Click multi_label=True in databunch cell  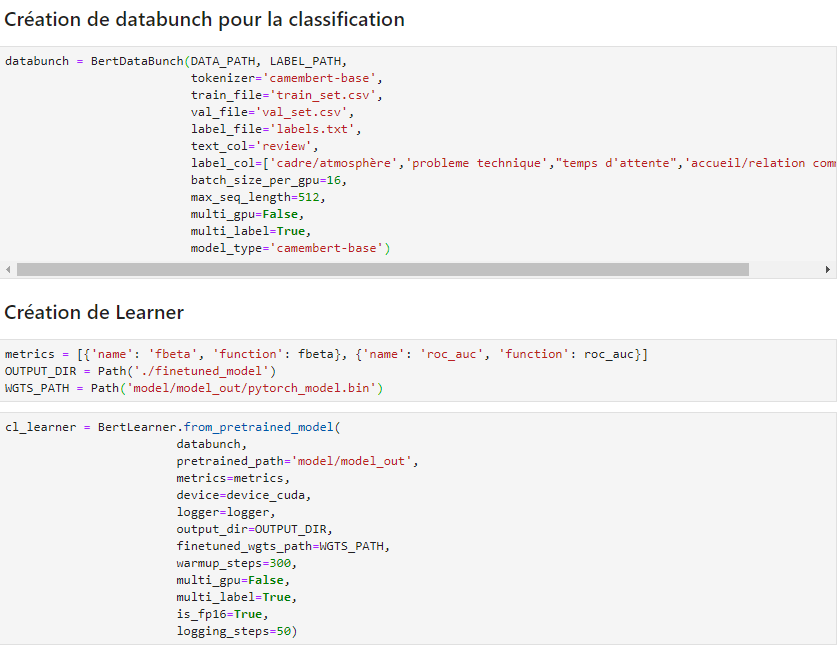click(250, 231)
